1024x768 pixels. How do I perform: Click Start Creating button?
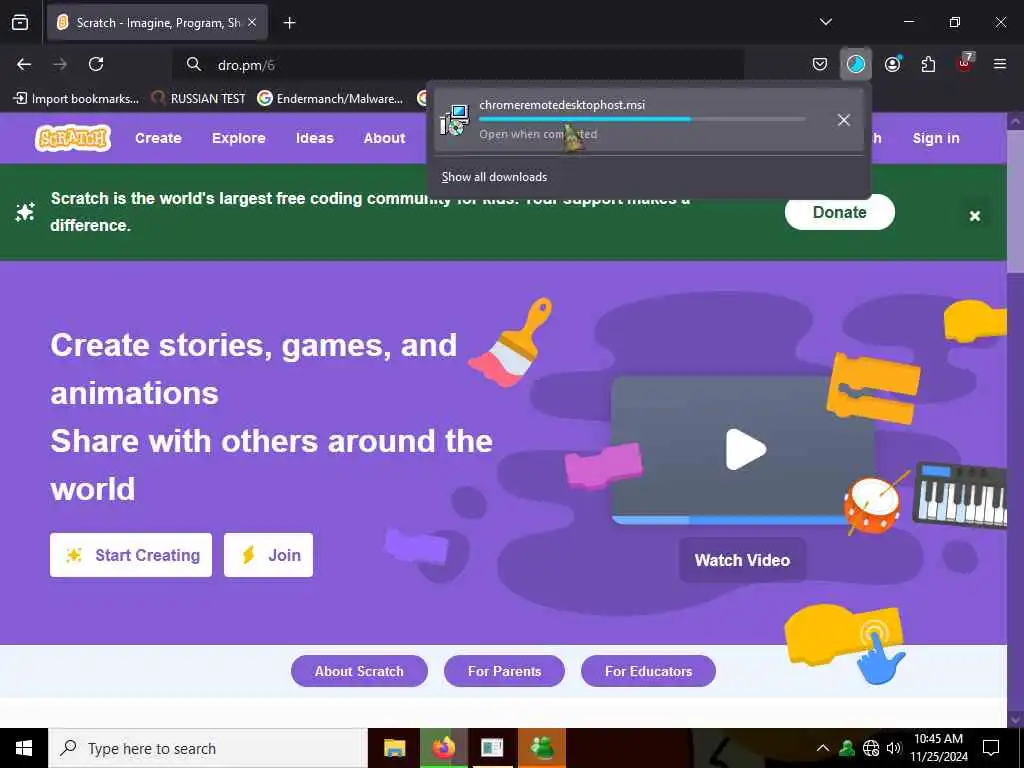131,555
